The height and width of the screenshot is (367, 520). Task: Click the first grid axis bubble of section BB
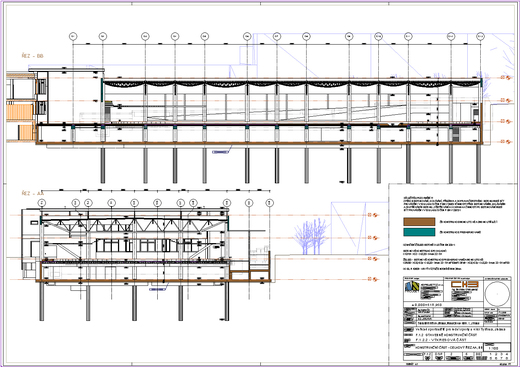73,36
